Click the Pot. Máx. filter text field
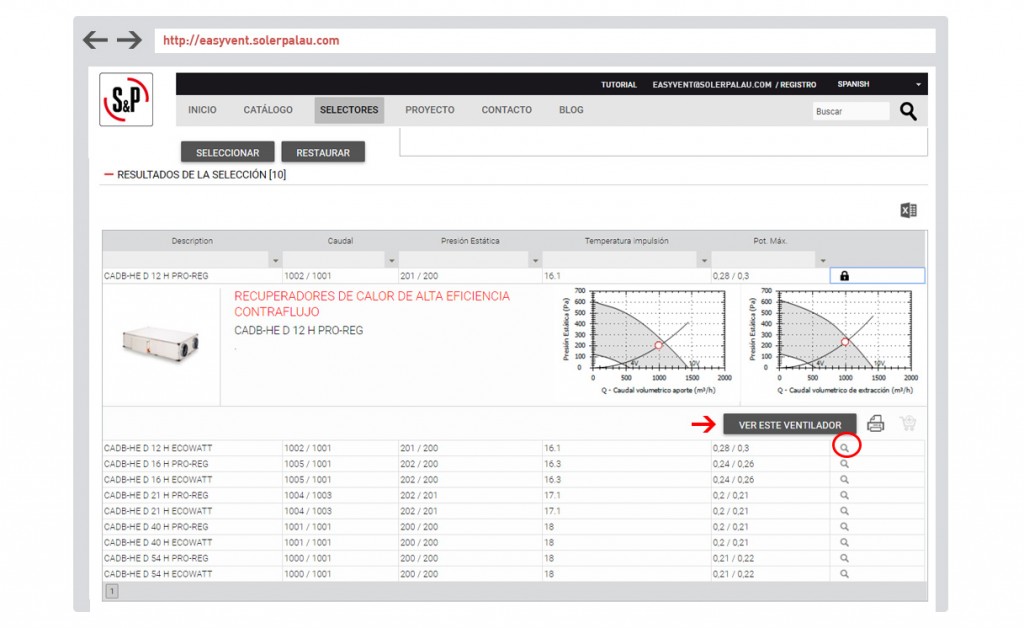Image resolution: width=1024 pixels, height=628 pixels. (764, 260)
